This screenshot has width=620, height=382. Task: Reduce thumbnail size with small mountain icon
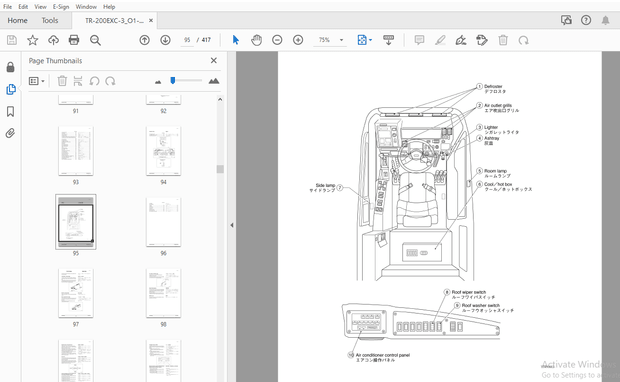[x=158, y=82]
